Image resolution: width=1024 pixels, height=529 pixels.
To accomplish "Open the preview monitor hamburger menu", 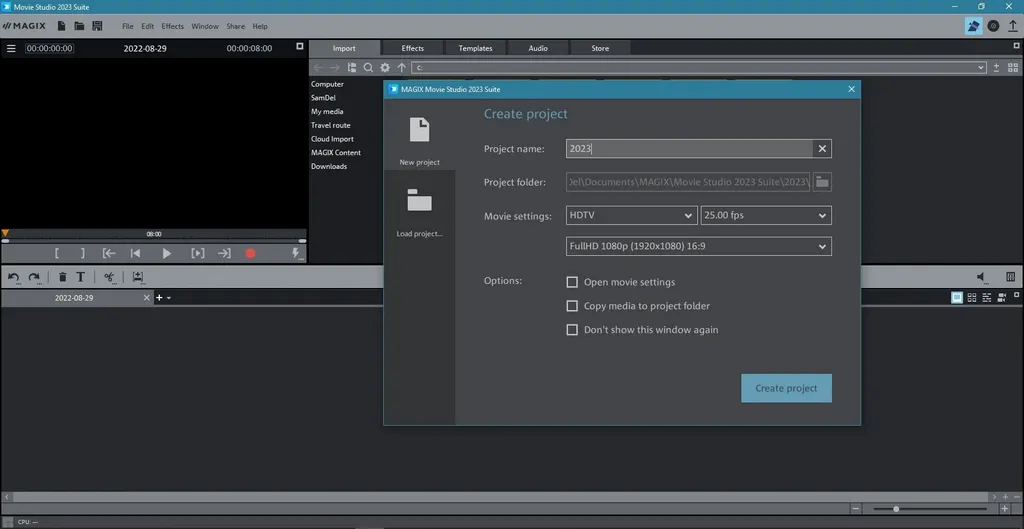I will click(11, 48).
